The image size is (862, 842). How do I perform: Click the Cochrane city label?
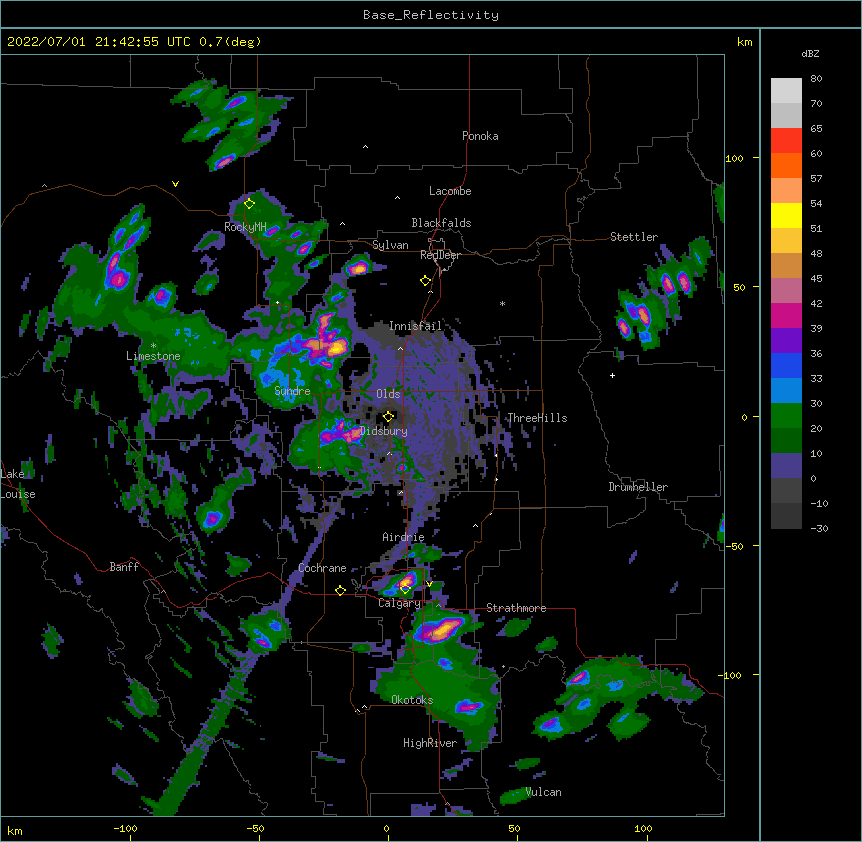[x=322, y=568]
